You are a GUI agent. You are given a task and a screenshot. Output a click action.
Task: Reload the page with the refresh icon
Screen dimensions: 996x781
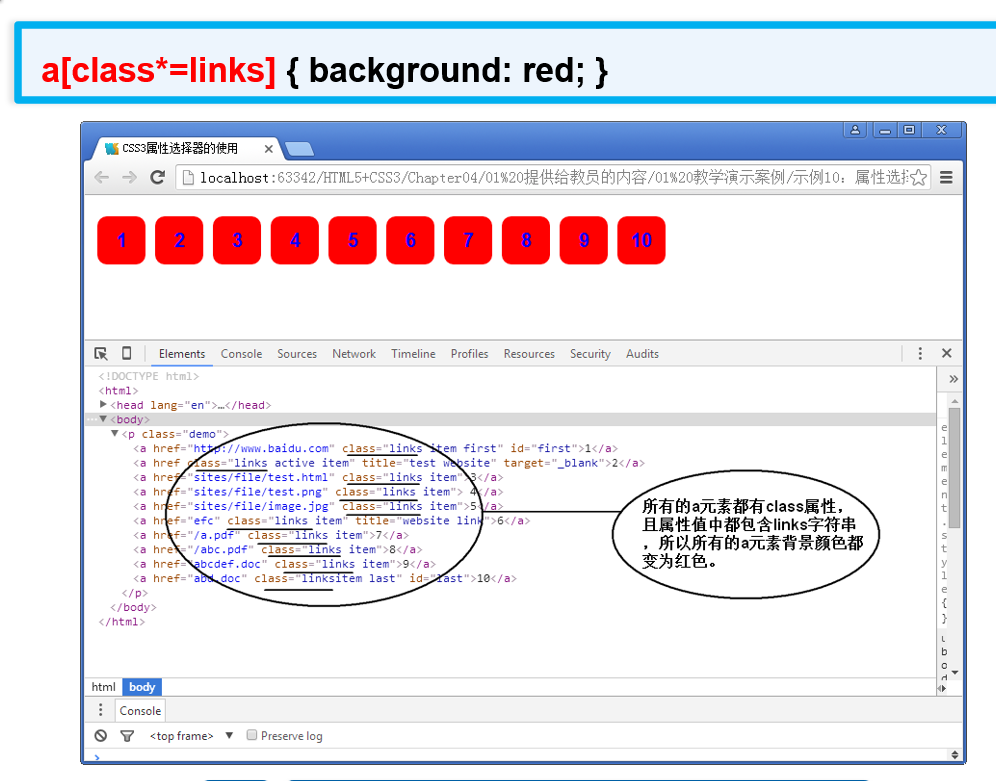click(x=158, y=177)
